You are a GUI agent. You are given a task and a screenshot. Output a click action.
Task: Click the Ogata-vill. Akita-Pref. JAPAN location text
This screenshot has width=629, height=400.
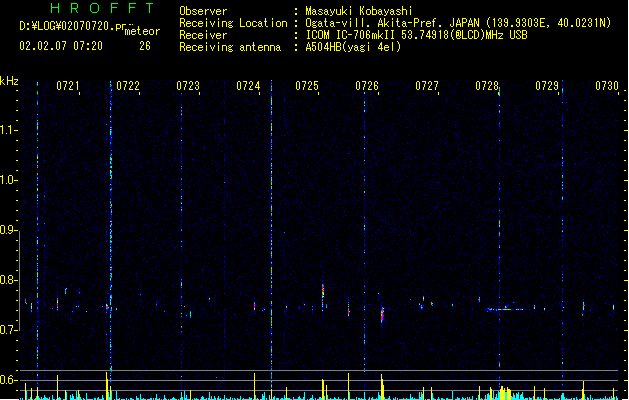point(458,23)
